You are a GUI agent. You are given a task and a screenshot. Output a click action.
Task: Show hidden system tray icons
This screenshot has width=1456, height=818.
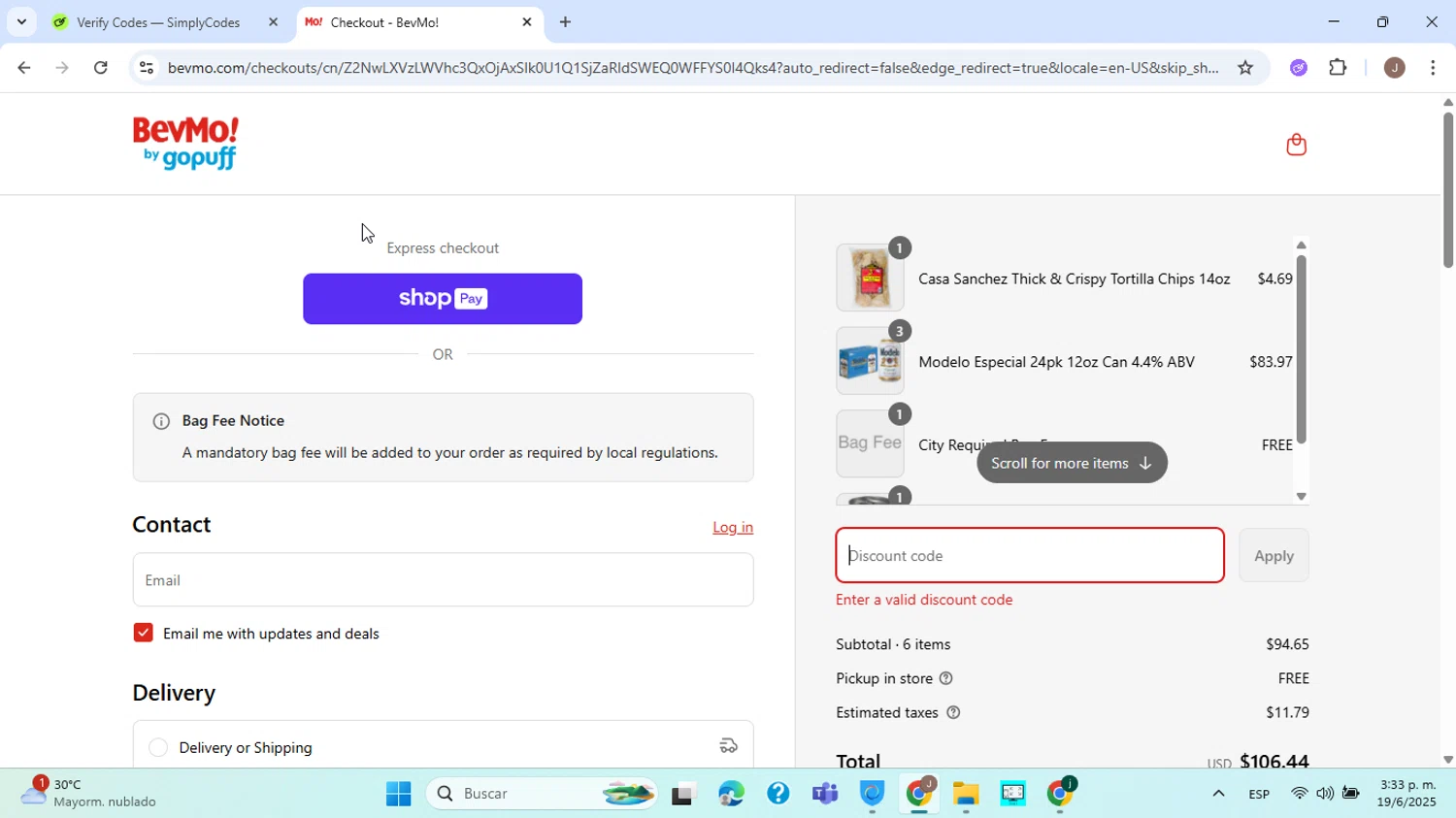(1218, 794)
